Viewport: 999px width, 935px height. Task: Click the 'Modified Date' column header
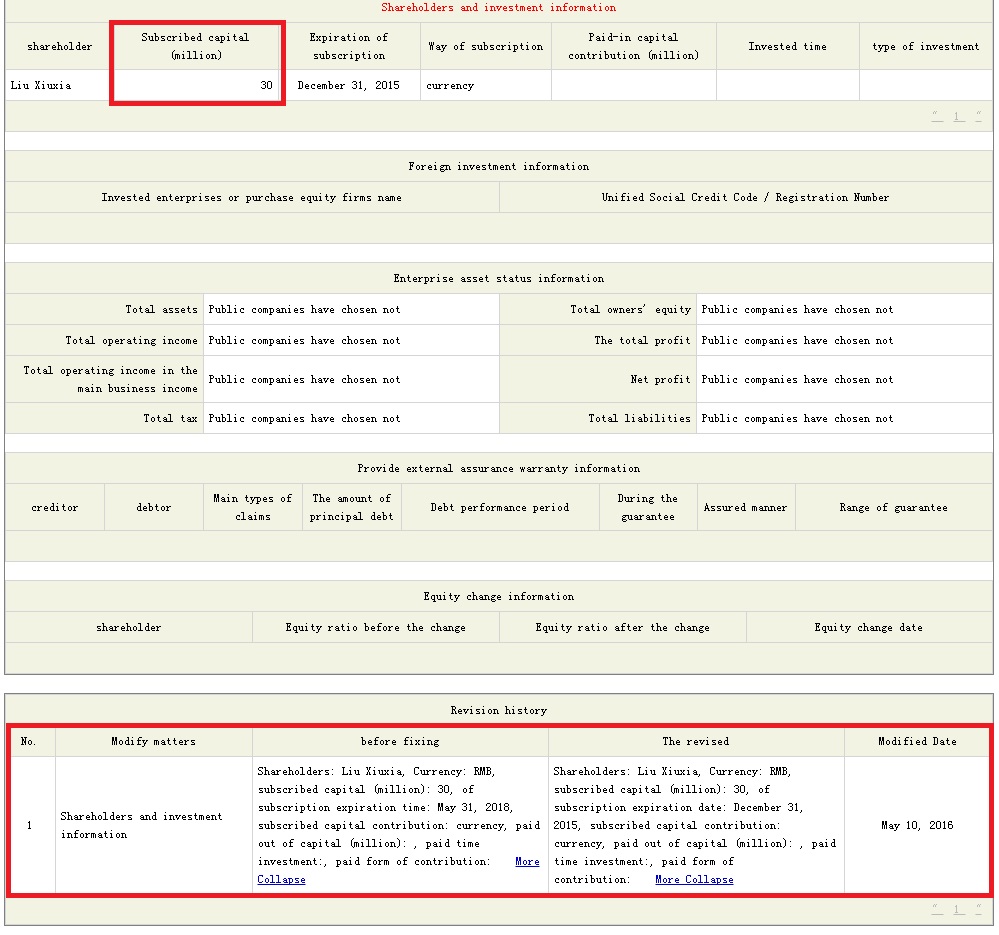tap(917, 741)
